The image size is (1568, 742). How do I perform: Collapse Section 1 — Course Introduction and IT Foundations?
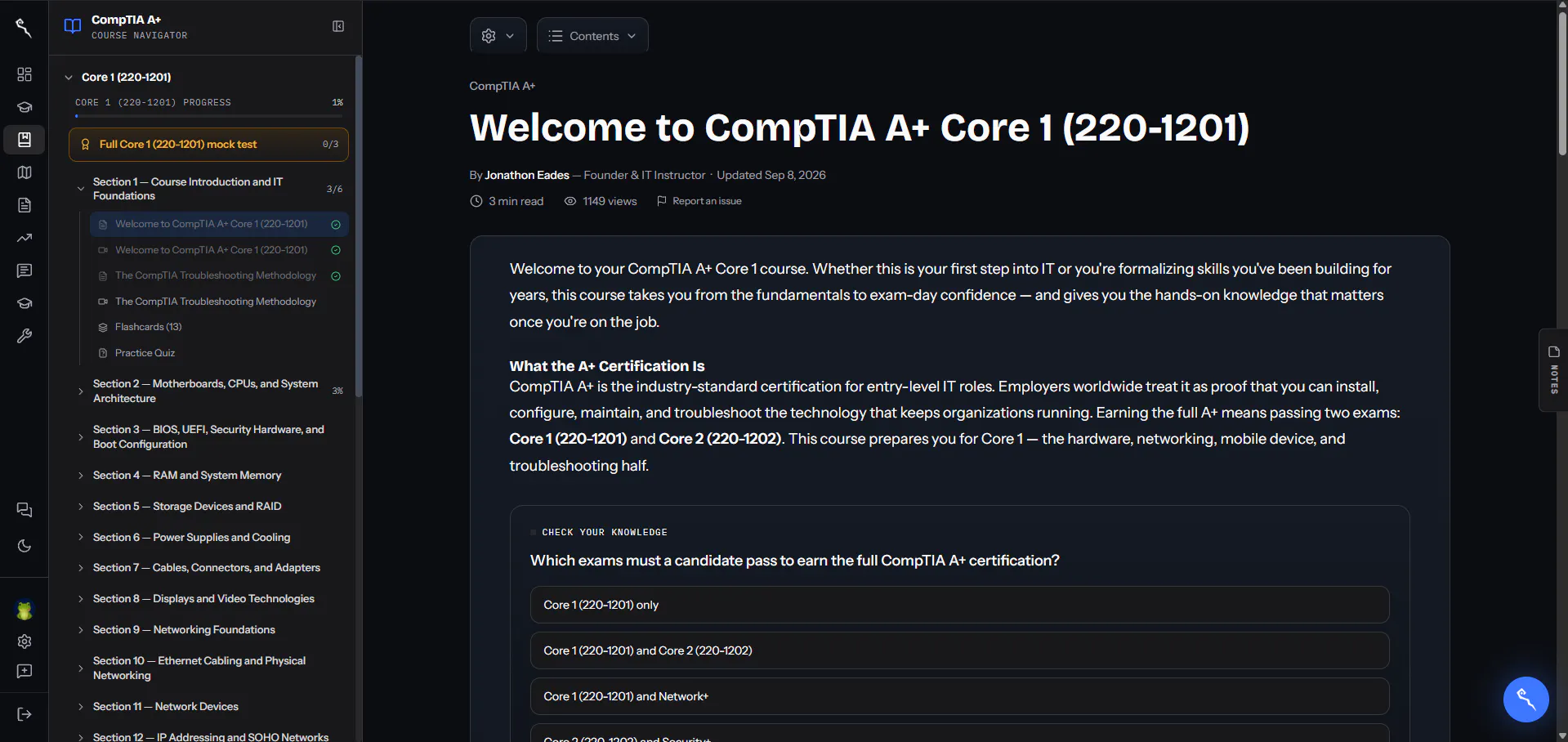81,189
